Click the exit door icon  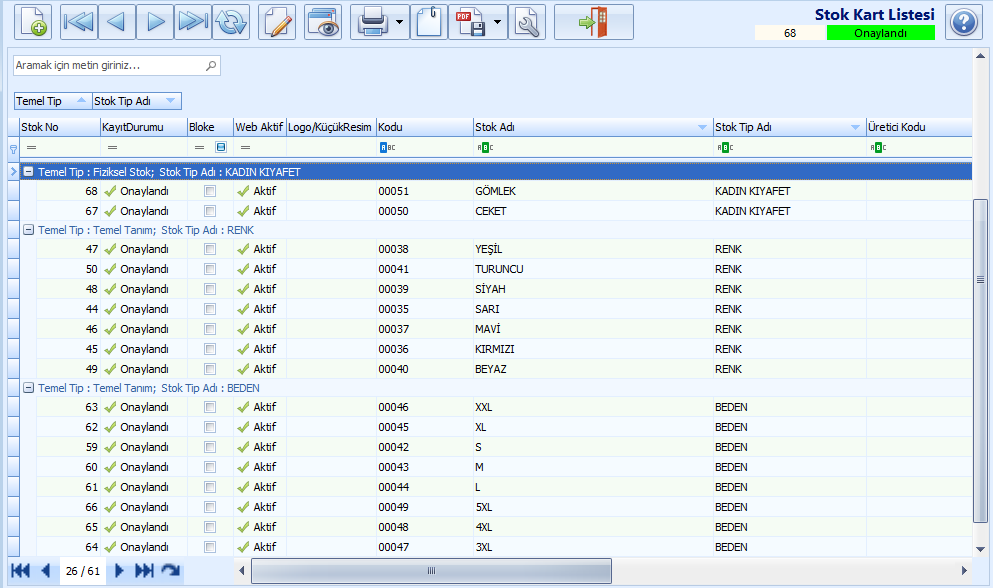click(x=594, y=22)
